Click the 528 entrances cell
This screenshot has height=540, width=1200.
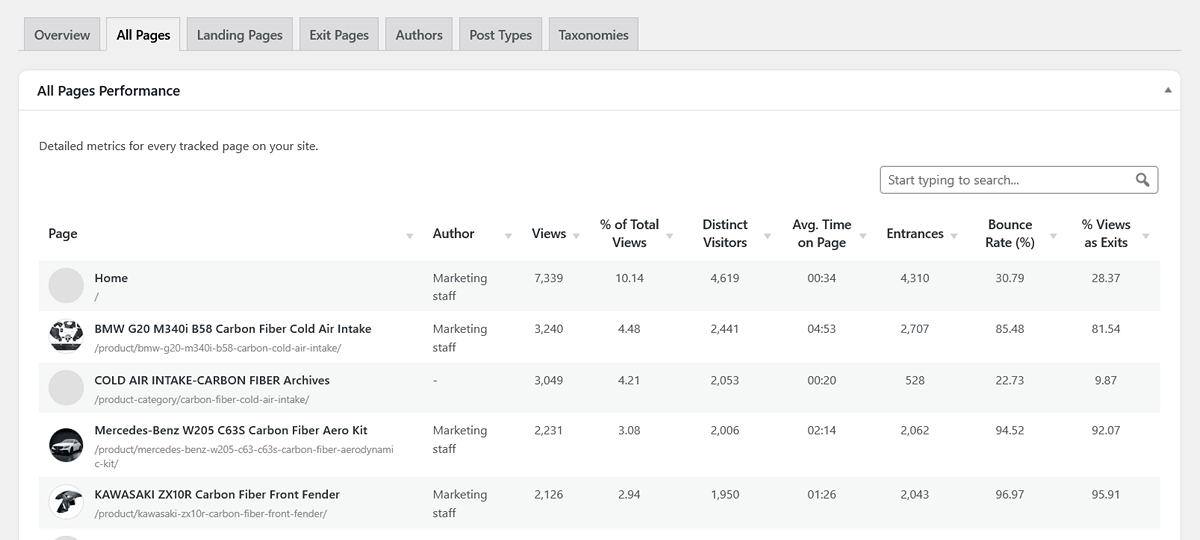click(915, 380)
